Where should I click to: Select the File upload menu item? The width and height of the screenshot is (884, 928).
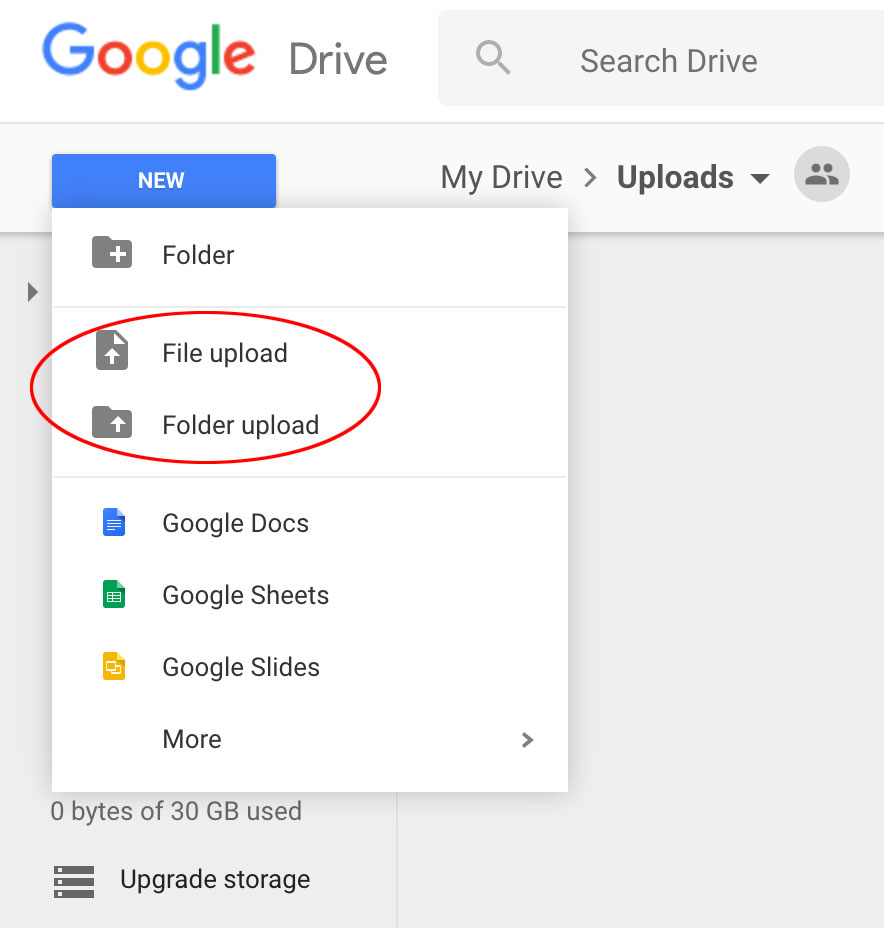pyautogui.click(x=224, y=353)
